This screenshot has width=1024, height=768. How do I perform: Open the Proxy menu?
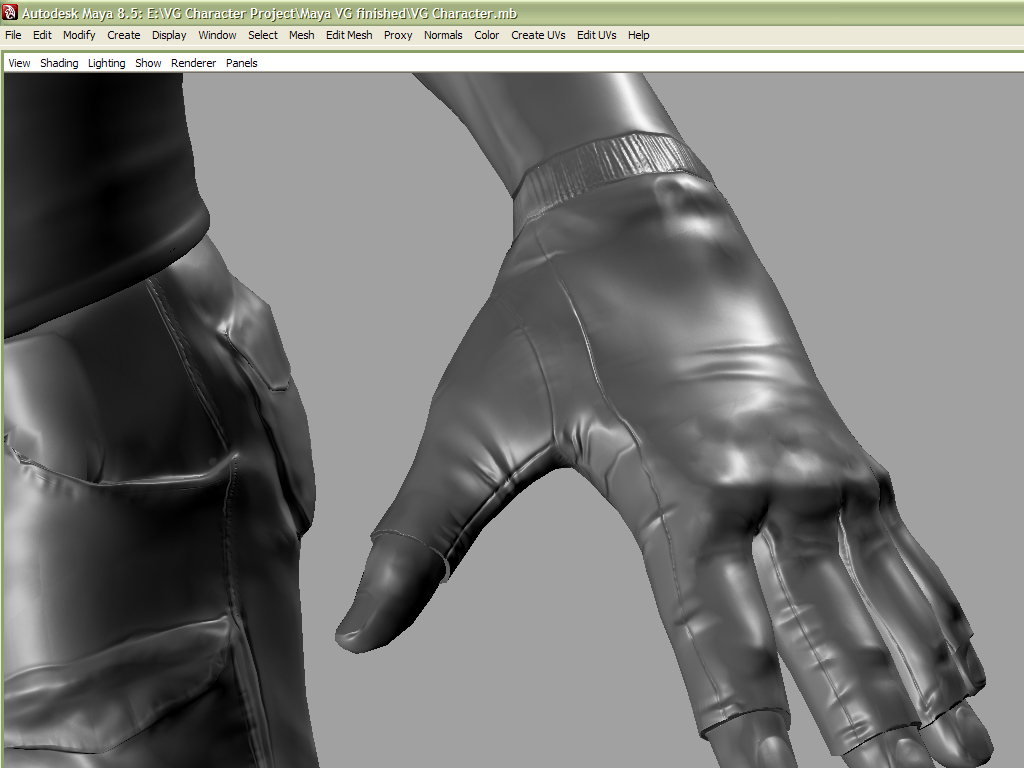click(398, 35)
